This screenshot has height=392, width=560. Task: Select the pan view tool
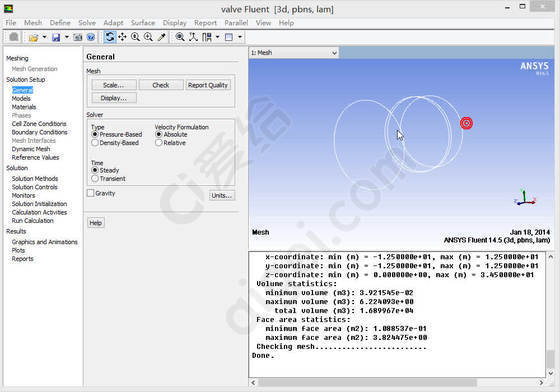click(x=122, y=37)
